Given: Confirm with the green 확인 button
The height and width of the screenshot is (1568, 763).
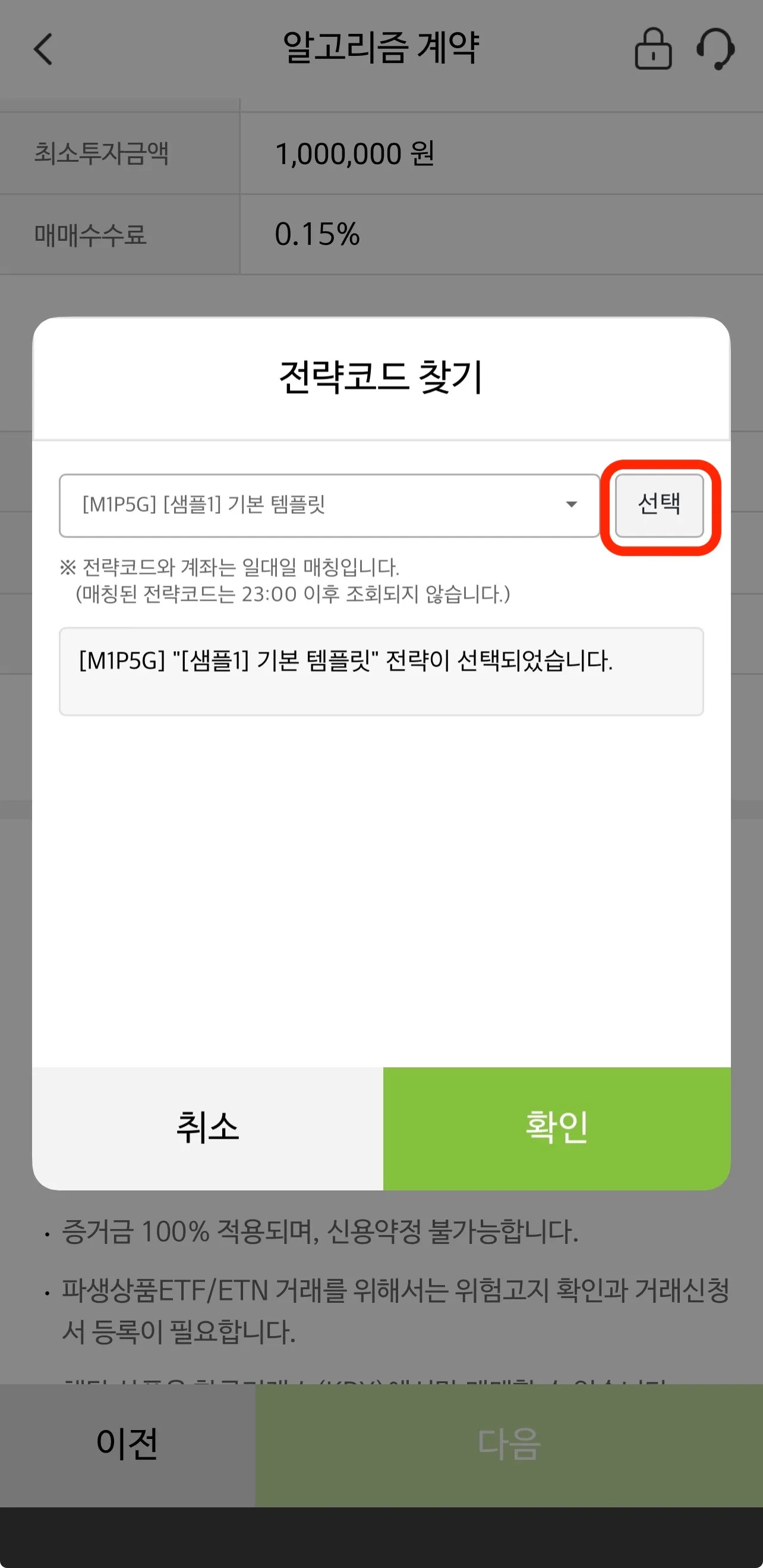Looking at the screenshot, I should click(x=557, y=1128).
